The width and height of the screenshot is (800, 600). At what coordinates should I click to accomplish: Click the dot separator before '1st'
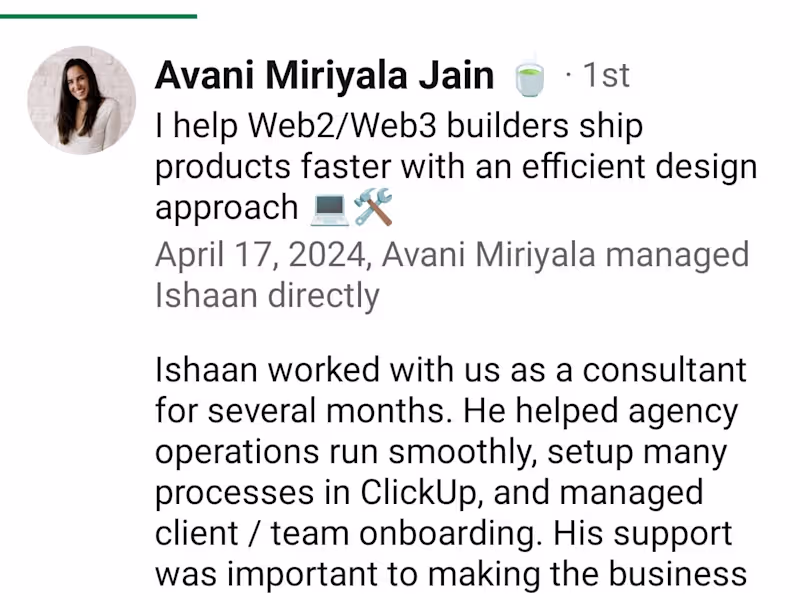tap(568, 75)
